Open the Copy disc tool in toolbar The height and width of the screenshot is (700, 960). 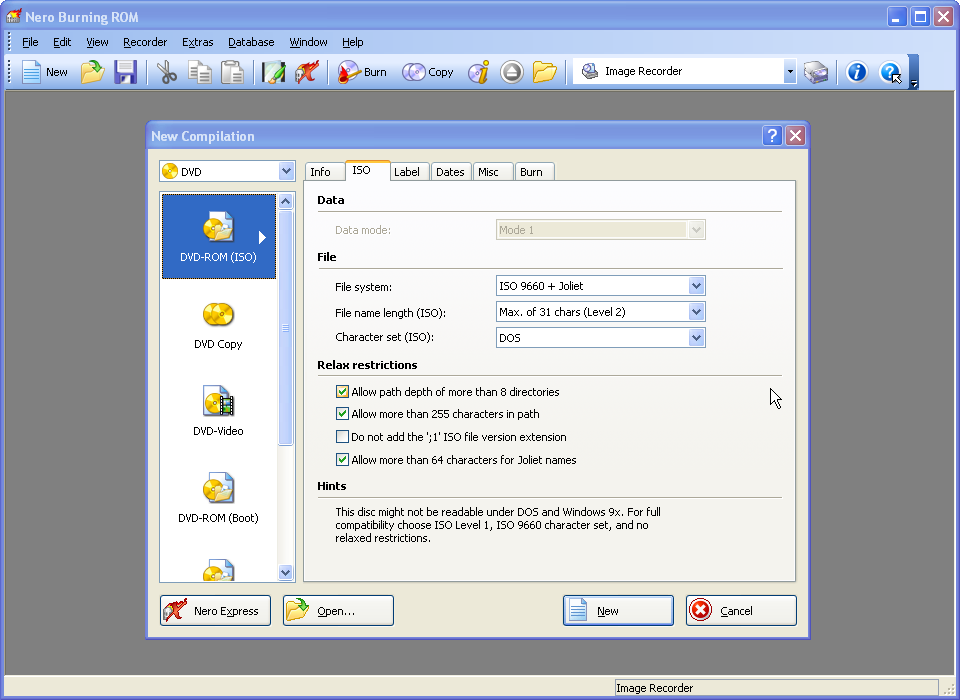pos(428,72)
